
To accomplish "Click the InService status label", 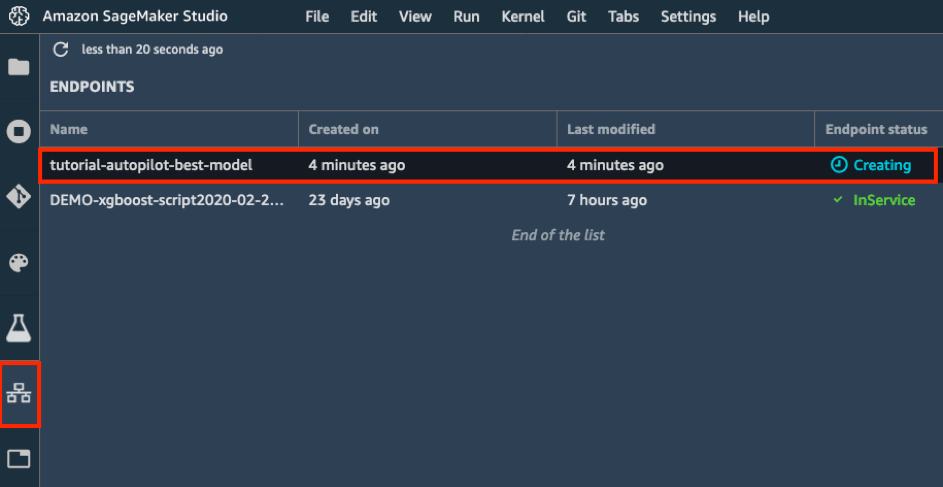I will coord(884,200).
